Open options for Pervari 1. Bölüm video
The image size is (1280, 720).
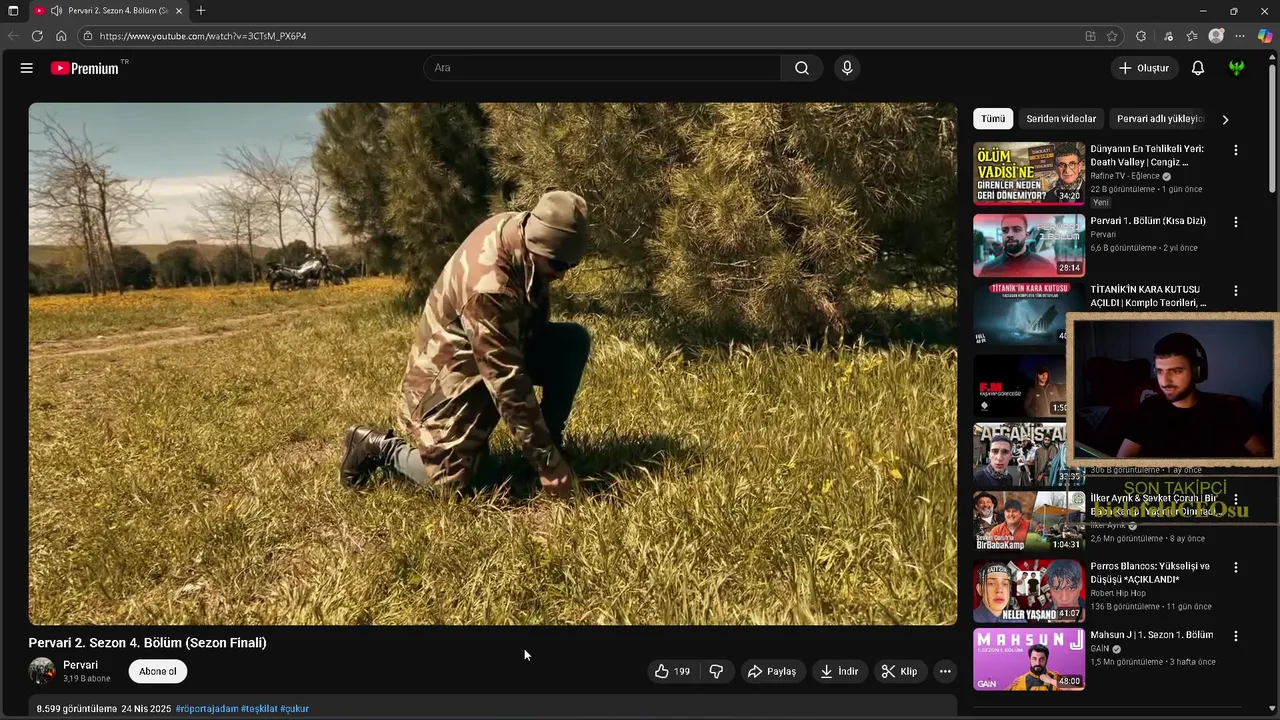(1236, 222)
